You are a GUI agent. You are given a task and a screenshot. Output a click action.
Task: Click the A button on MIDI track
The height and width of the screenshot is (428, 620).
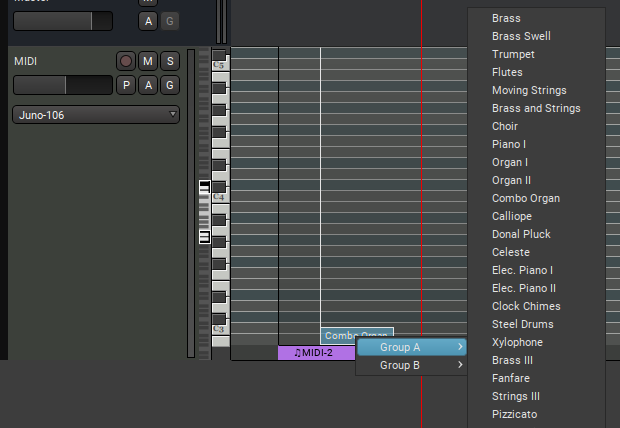coord(148,85)
